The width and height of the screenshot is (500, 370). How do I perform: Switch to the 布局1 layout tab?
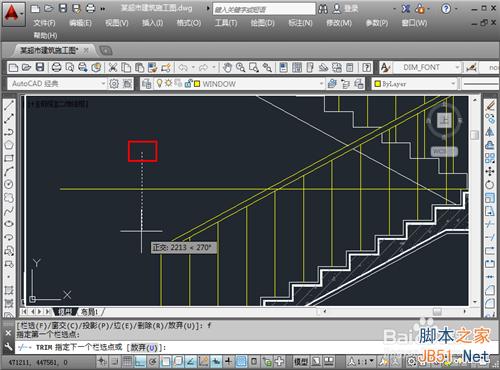tap(89, 312)
